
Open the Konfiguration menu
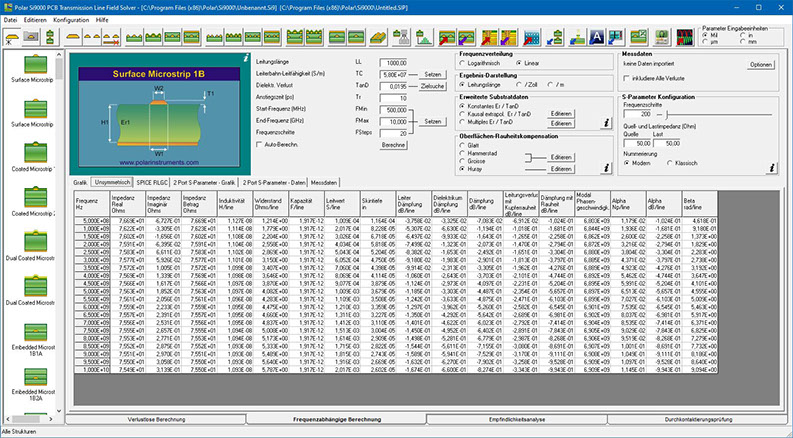(x=71, y=19)
